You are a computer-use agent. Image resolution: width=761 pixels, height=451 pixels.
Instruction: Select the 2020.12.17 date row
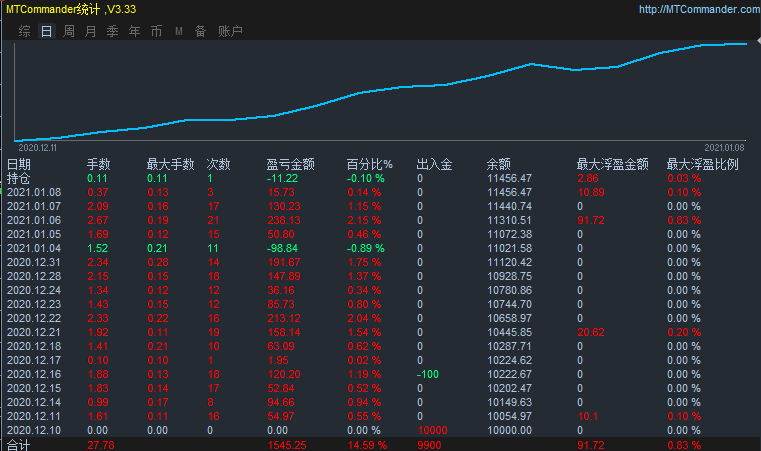pyautogui.click(x=34, y=361)
